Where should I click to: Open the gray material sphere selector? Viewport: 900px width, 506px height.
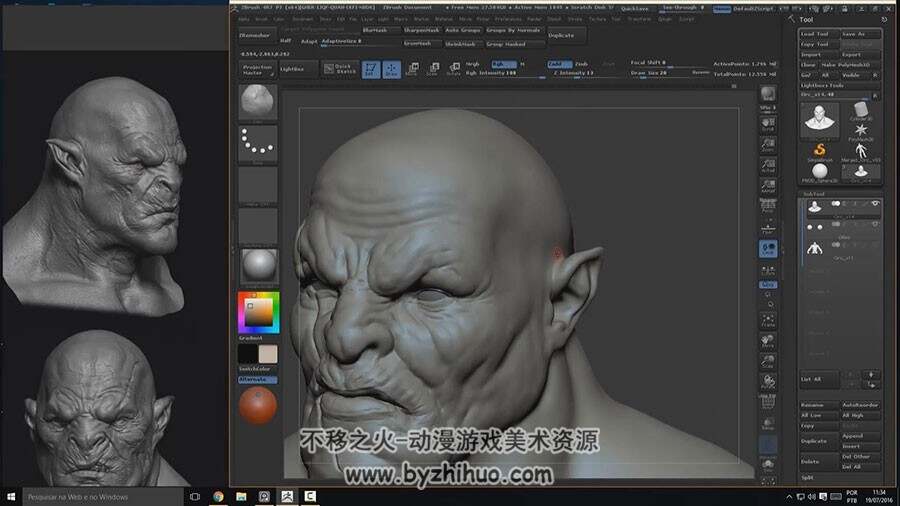pyautogui.click(x=258, y=266)
